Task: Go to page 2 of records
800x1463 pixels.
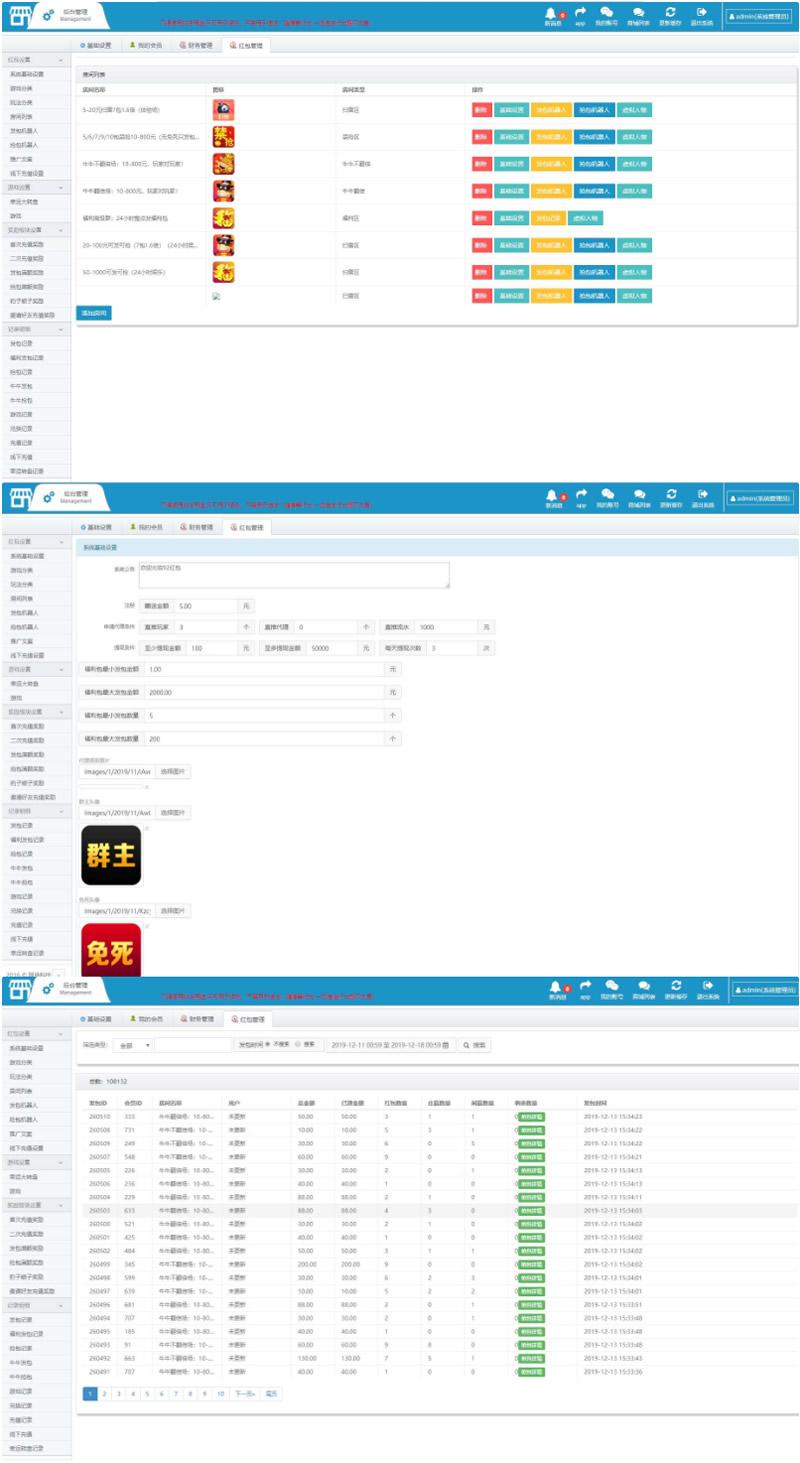Action: pyautogui.click(x=104, y=1393)
